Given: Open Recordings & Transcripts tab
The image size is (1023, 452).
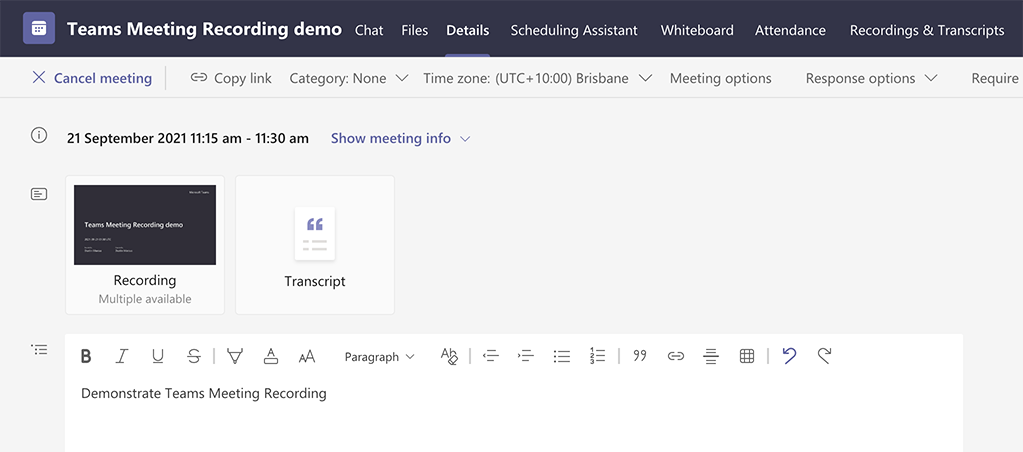Looking at the screenshot, I should coord(927,30).
